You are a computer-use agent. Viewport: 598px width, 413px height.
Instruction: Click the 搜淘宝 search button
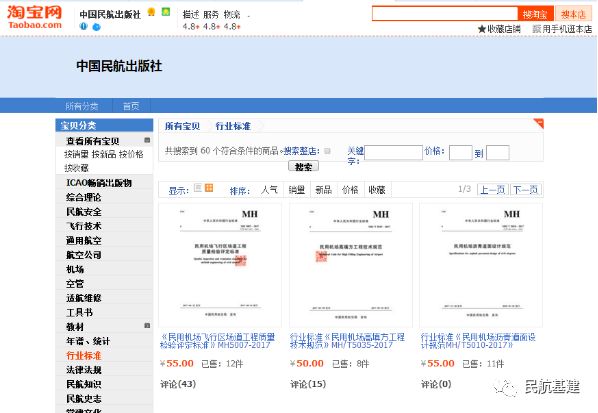535,14
